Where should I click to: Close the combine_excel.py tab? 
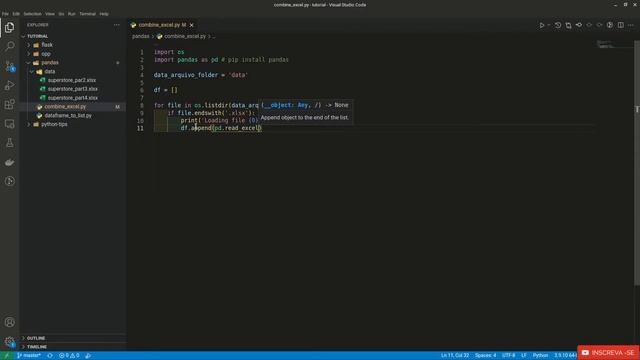(x=191, y=25)
